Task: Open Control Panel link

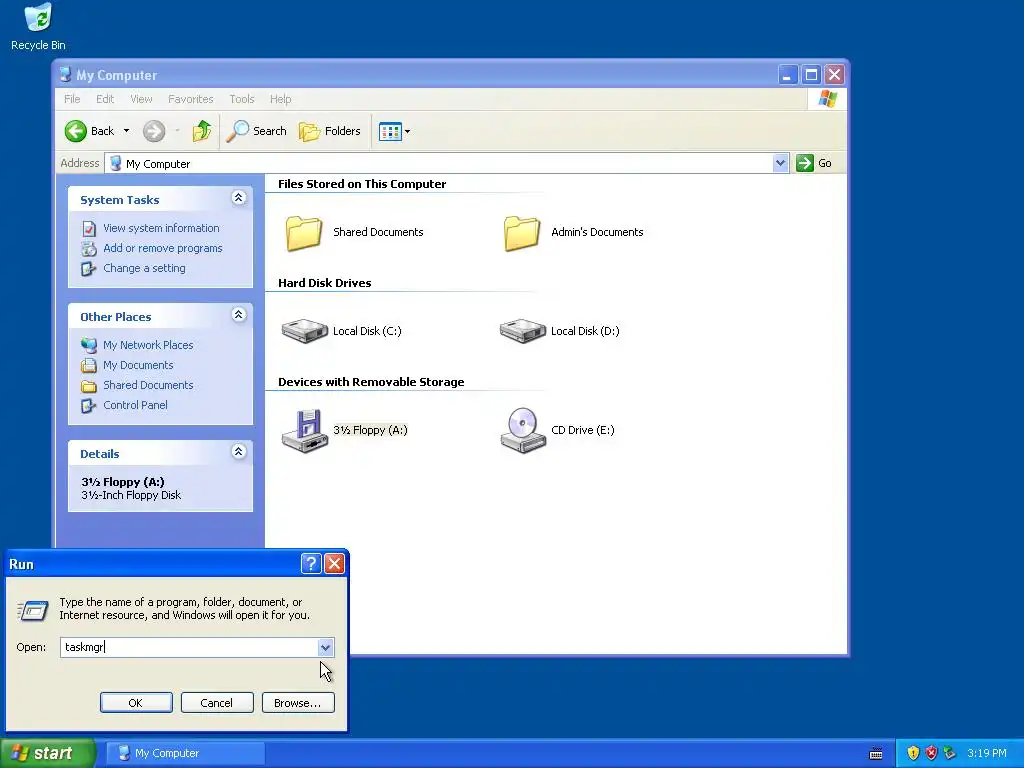Action: click(135, 405)
